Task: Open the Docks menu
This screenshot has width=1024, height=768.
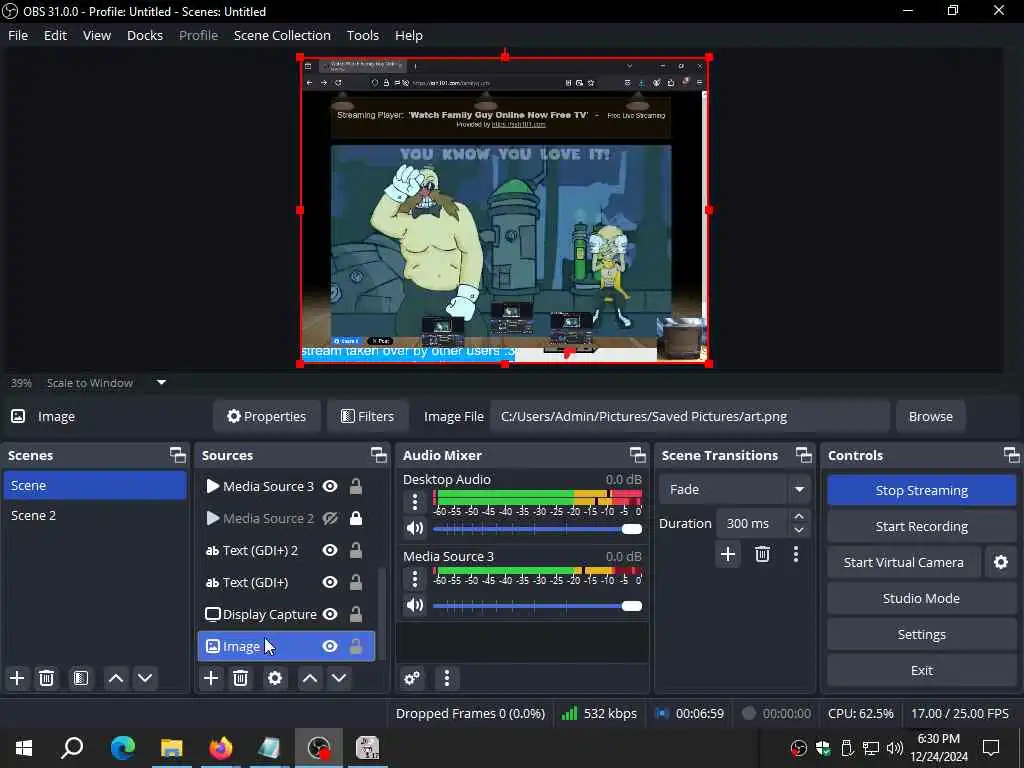Action: (145, 35)
